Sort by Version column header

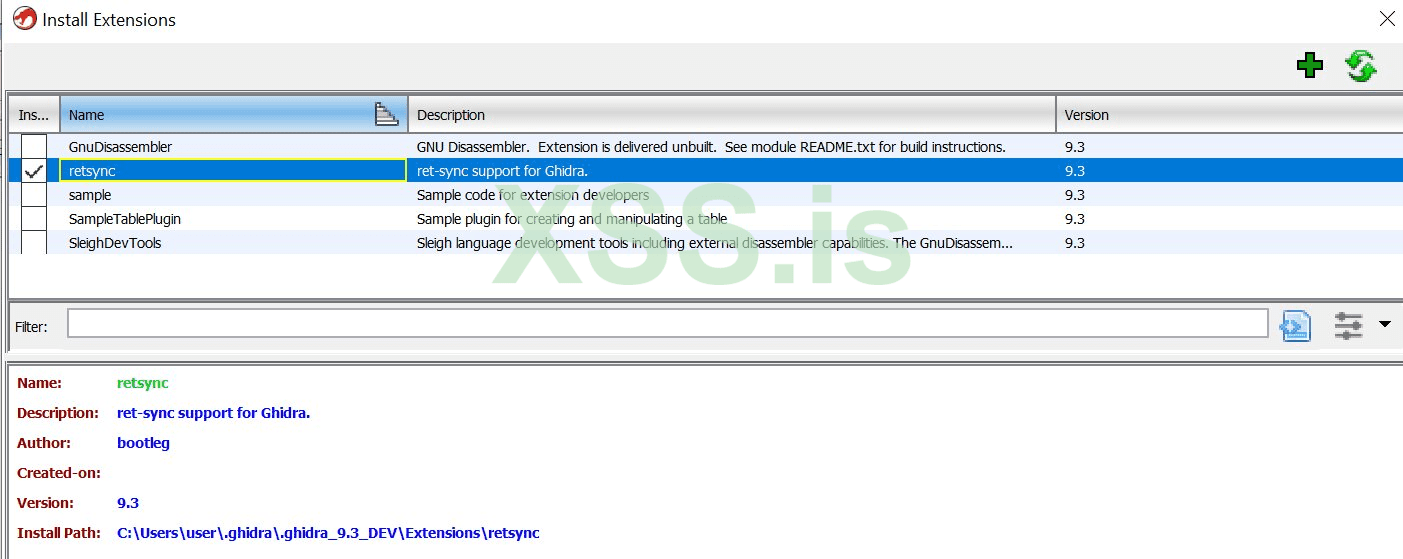pyautogui.click(x=1229, y=115)
